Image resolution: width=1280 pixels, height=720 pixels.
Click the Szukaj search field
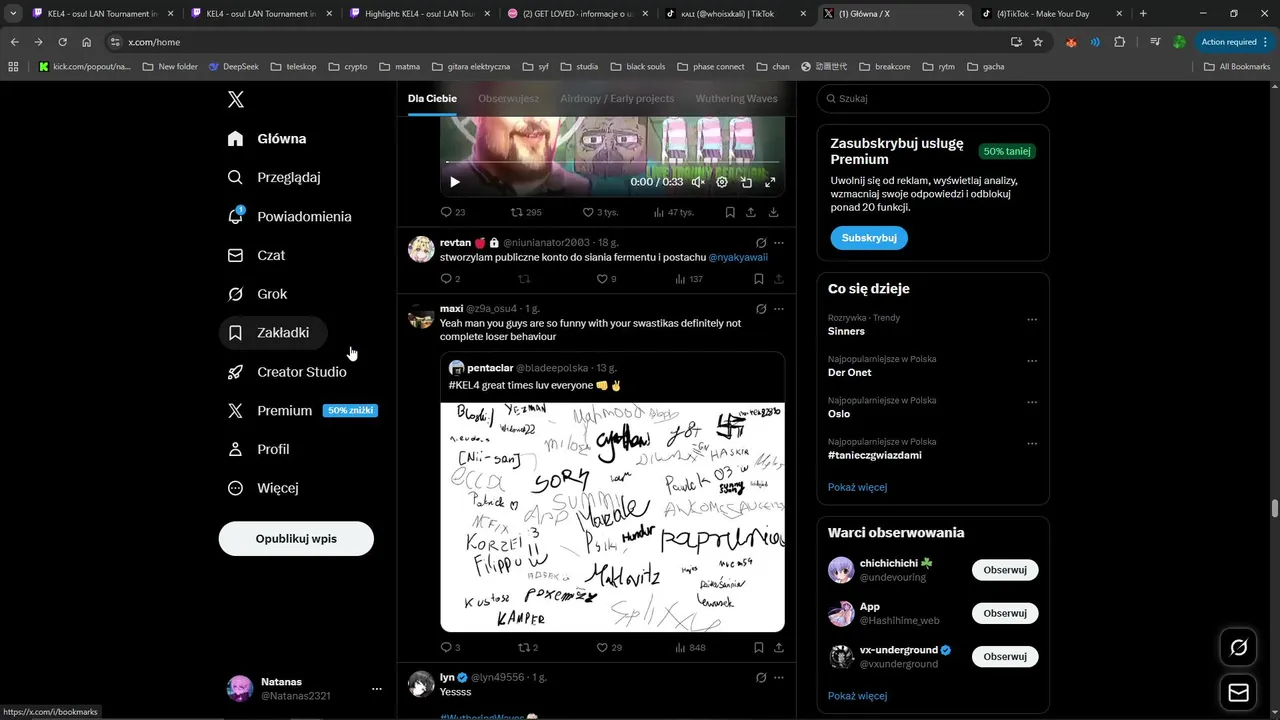[x=933, y=98]
